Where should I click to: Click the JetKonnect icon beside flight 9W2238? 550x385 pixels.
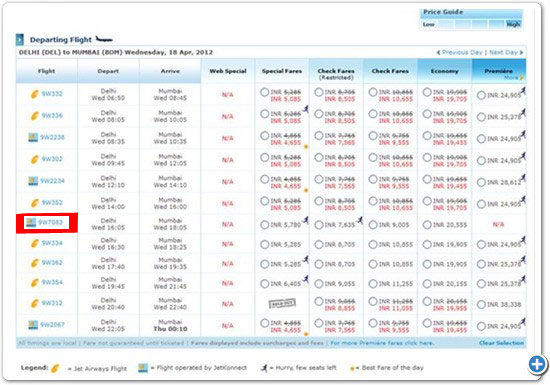[x=33, y=137]
